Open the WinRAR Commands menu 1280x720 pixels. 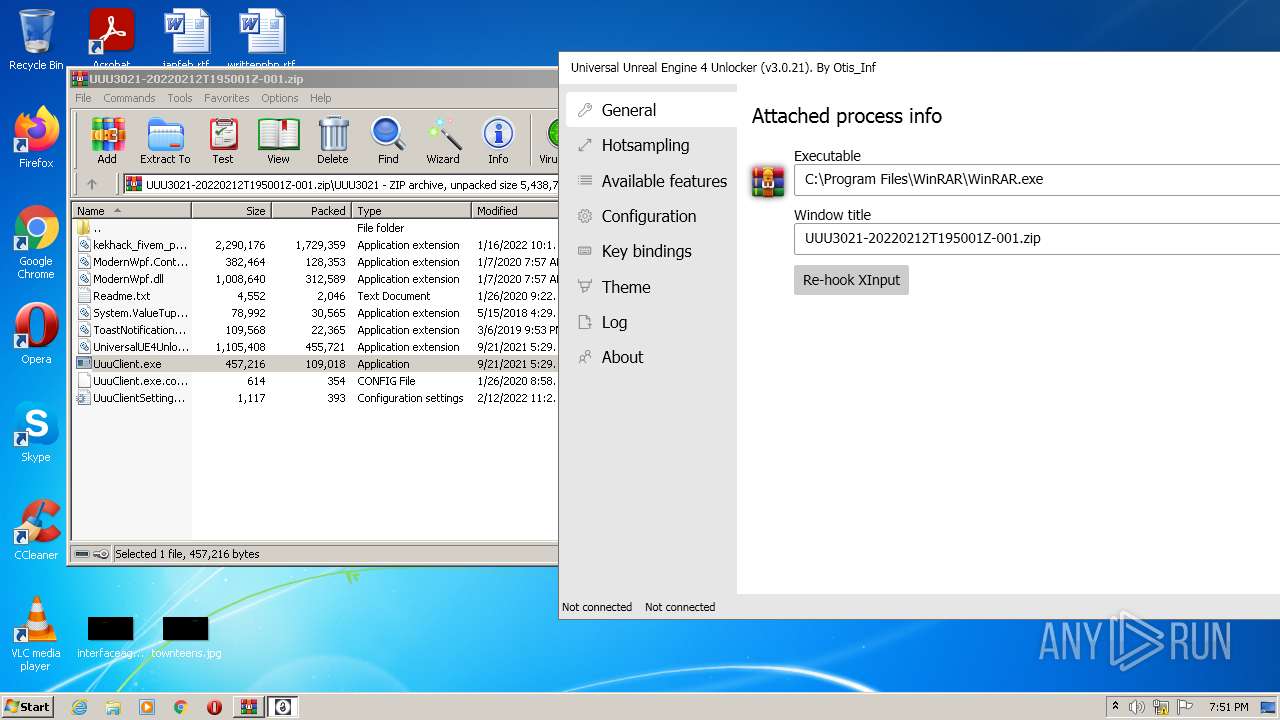(129, 98)
